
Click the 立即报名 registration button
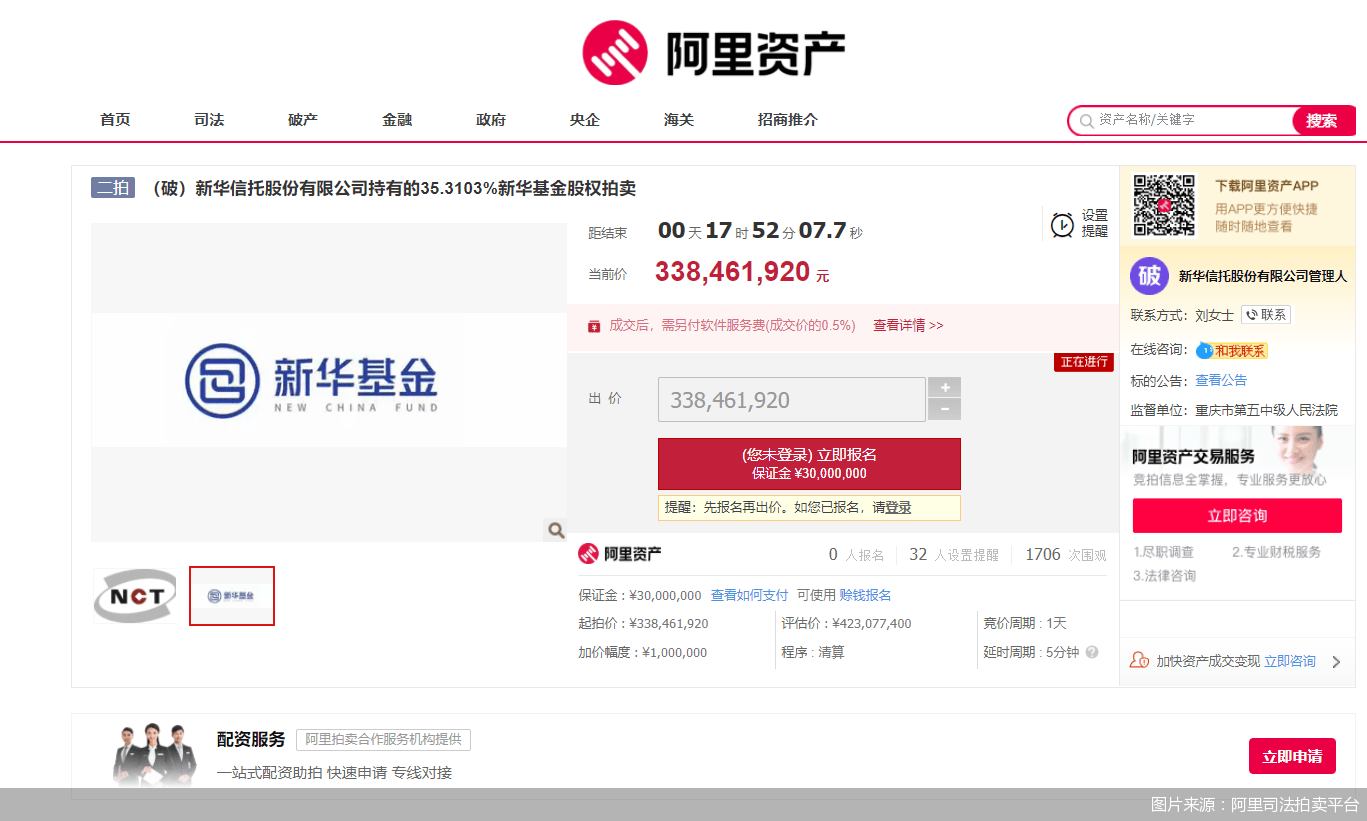coord(808,463)
